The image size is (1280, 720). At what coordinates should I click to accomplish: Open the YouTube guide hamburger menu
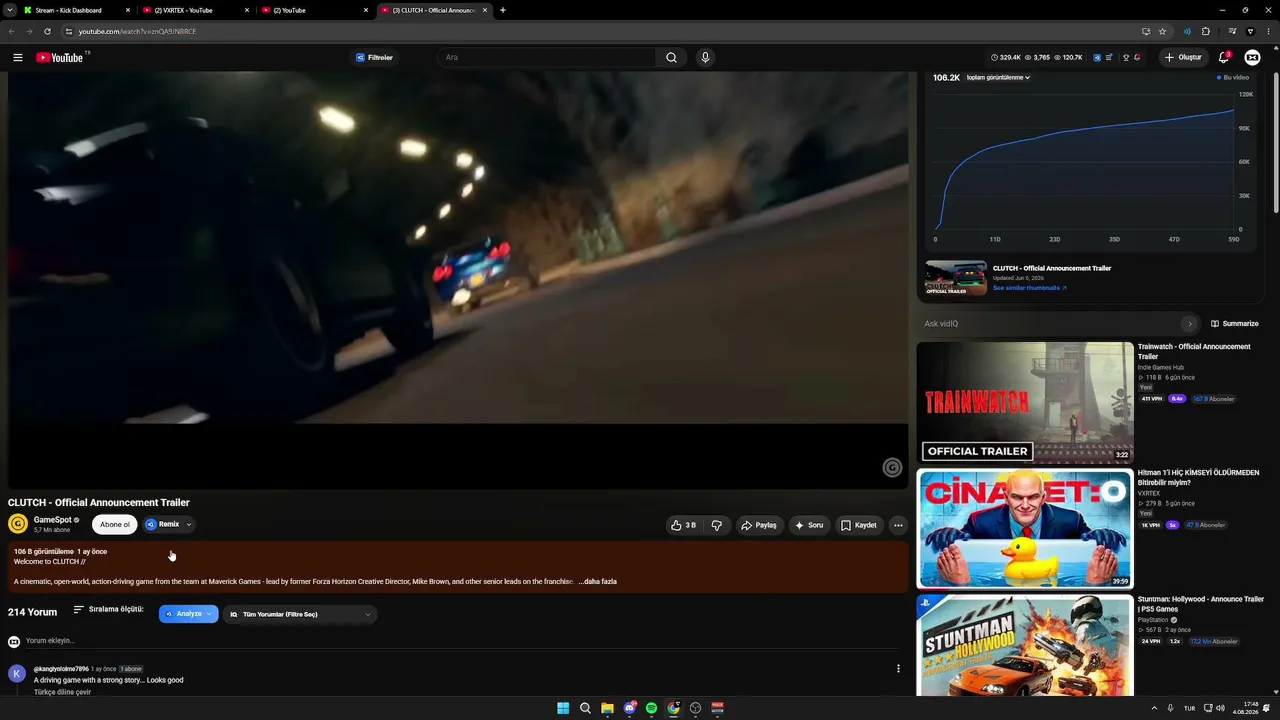coord(18,58)
